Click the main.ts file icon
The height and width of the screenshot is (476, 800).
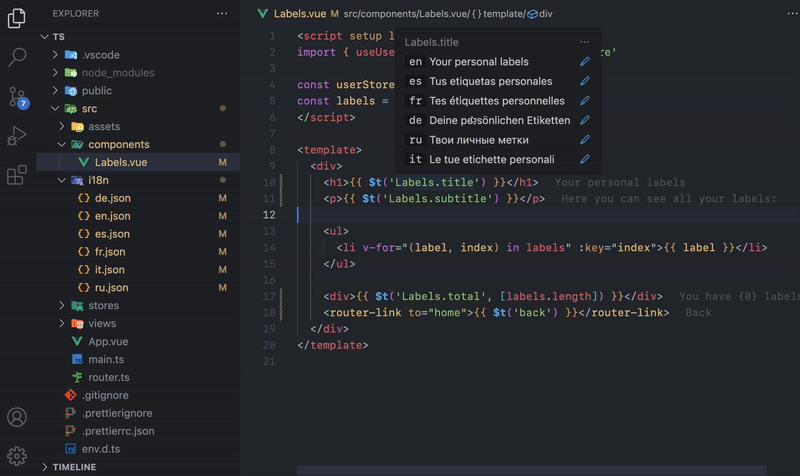click(77, 359)
